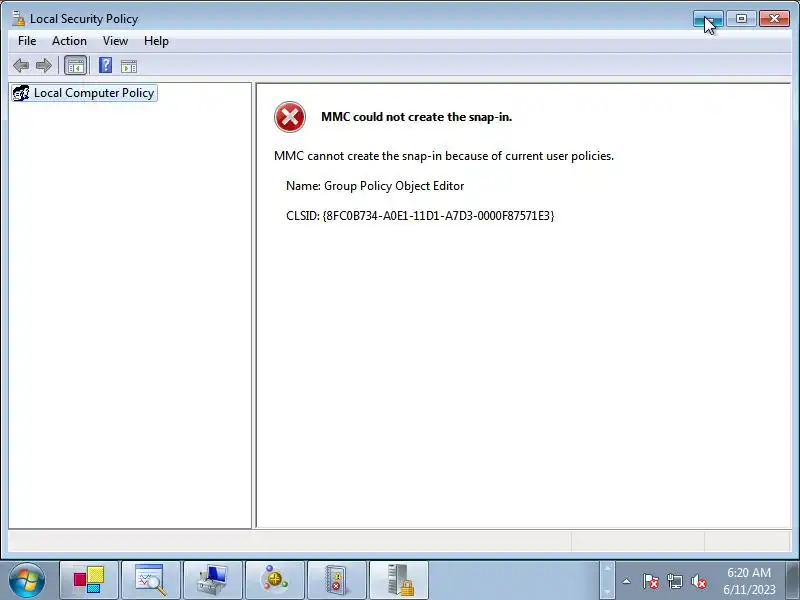Open the notebook with warning taskbar icon
Viewport: 800px width, 600px height.
(337, 581)
